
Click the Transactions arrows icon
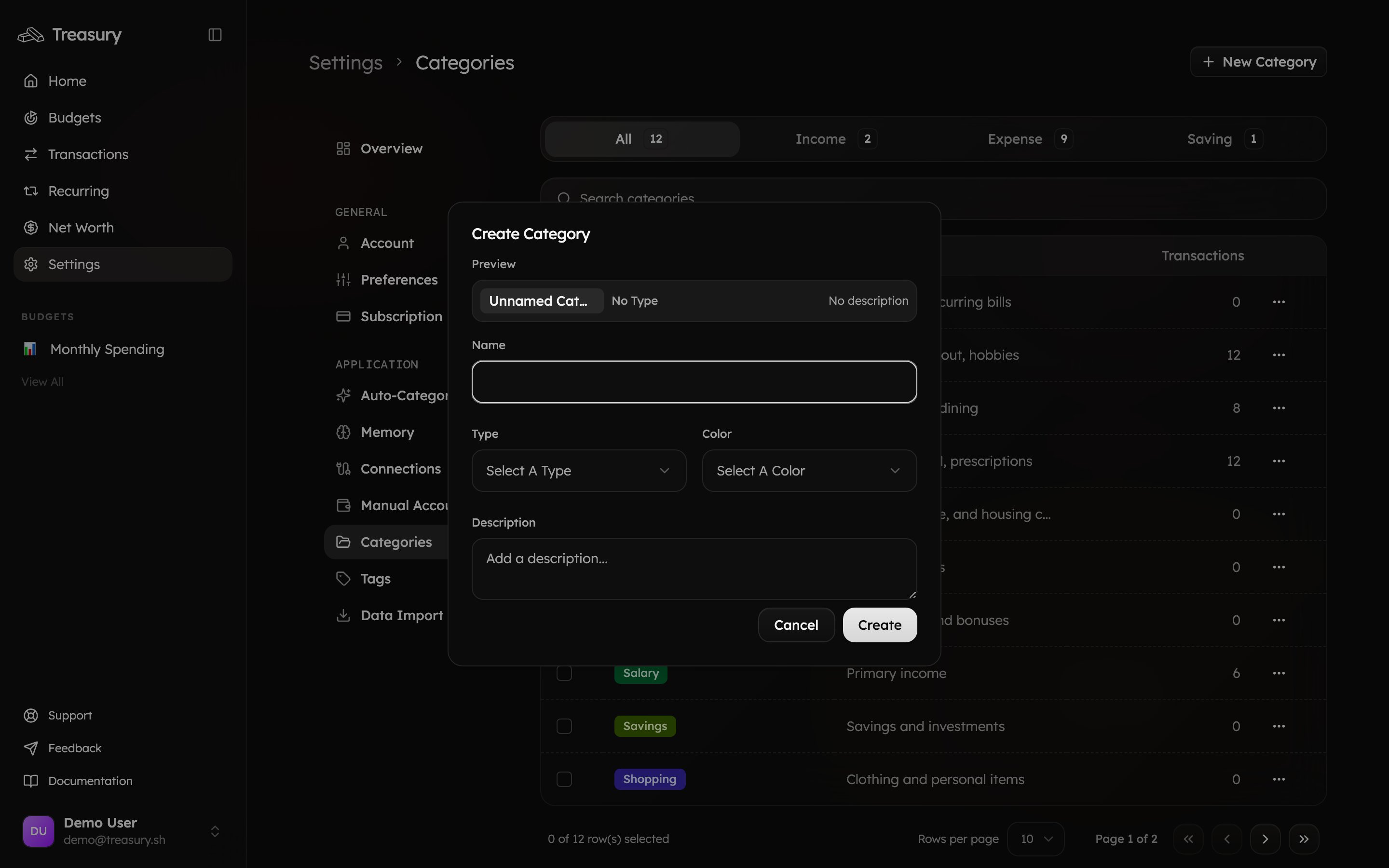[x=31, y=154]
